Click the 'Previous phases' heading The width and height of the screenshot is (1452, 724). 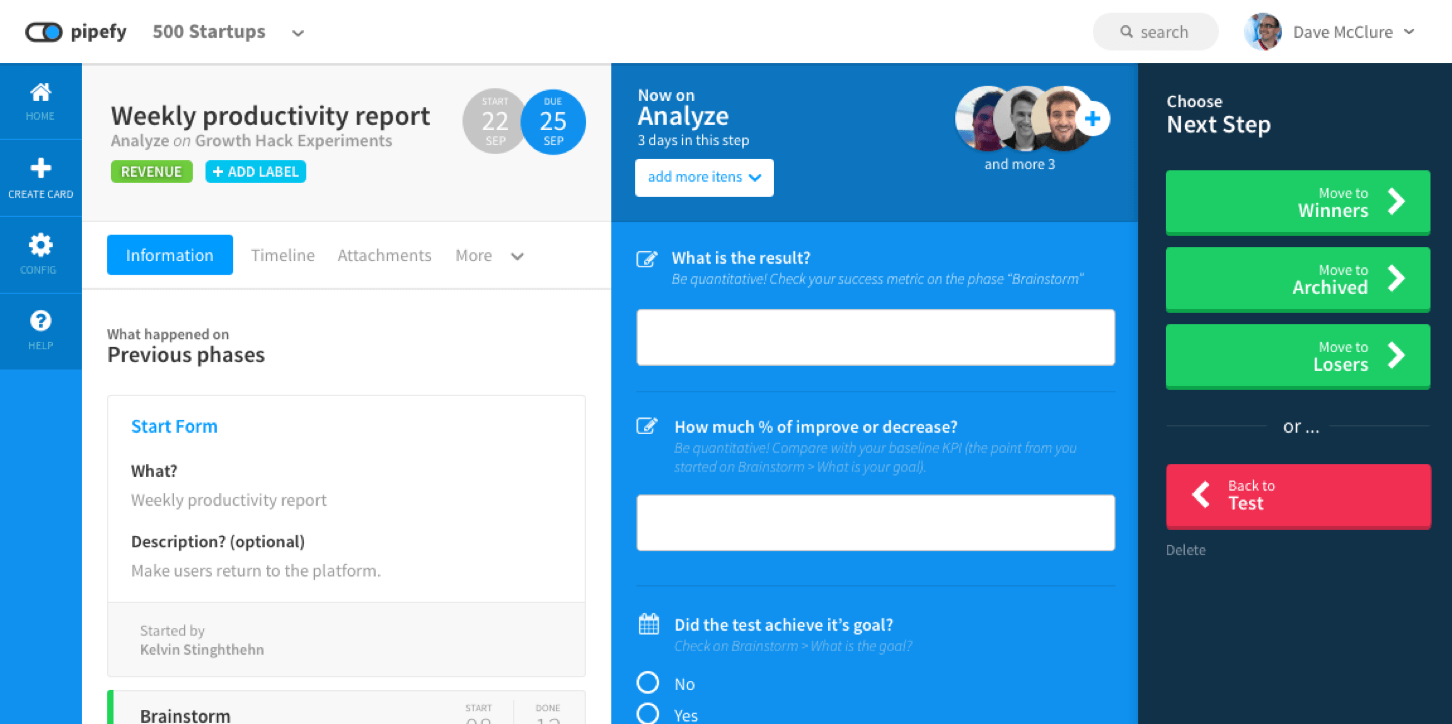point(186,355)
